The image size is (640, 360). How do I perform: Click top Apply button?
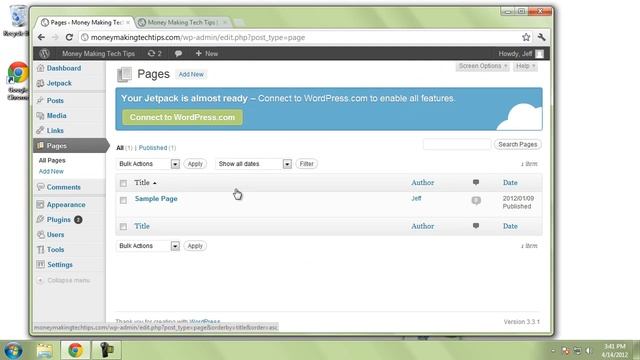coord(195,164)
